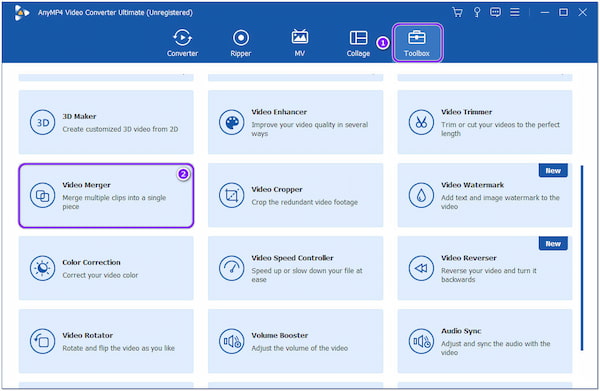Open the Video Rotator title
This screenshot has height=391, width=600.
coord(88,335)
